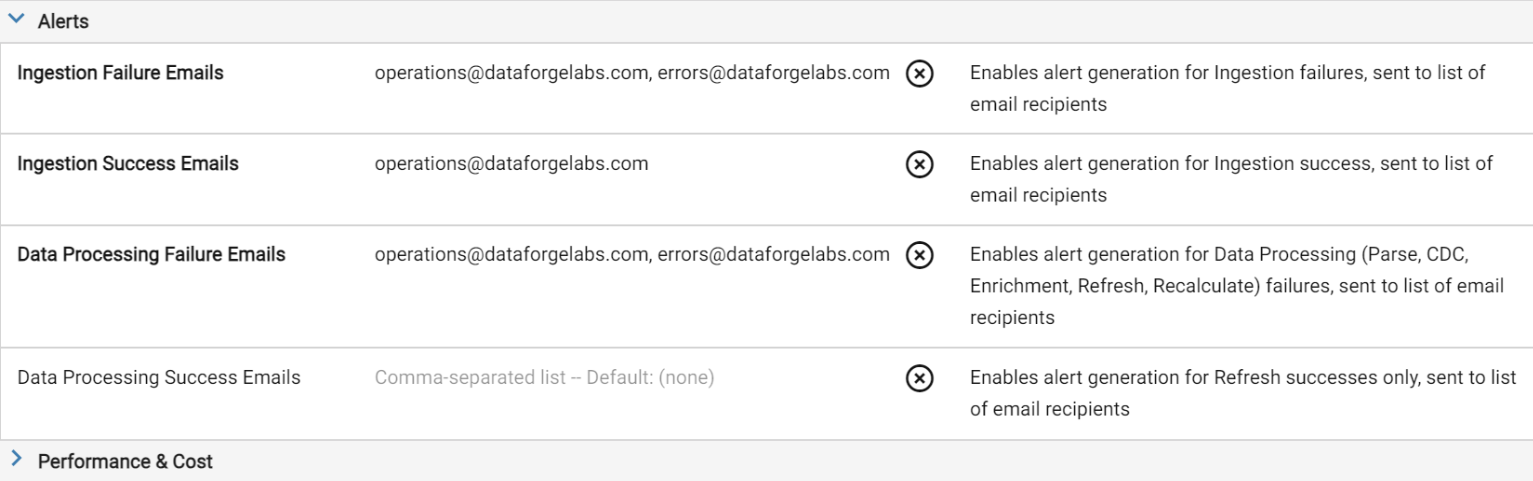This screenshot has width=1533, height=481.
Task: Edit the Ingestion Success Emails recipient field
Action: click(632, 164)
